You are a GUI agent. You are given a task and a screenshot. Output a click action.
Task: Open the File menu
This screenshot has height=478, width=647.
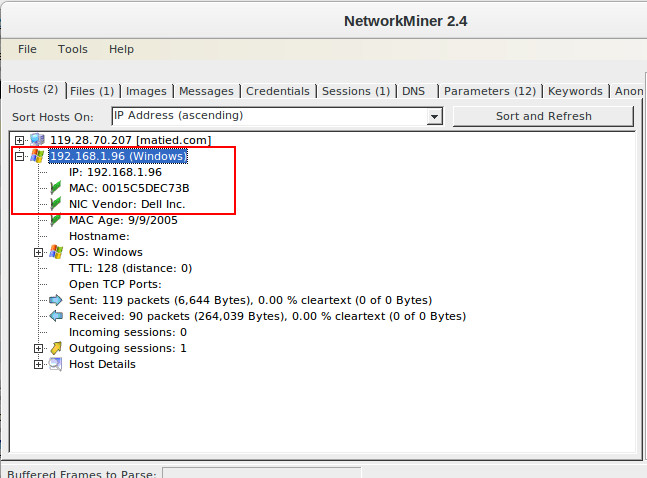(27, 49)
